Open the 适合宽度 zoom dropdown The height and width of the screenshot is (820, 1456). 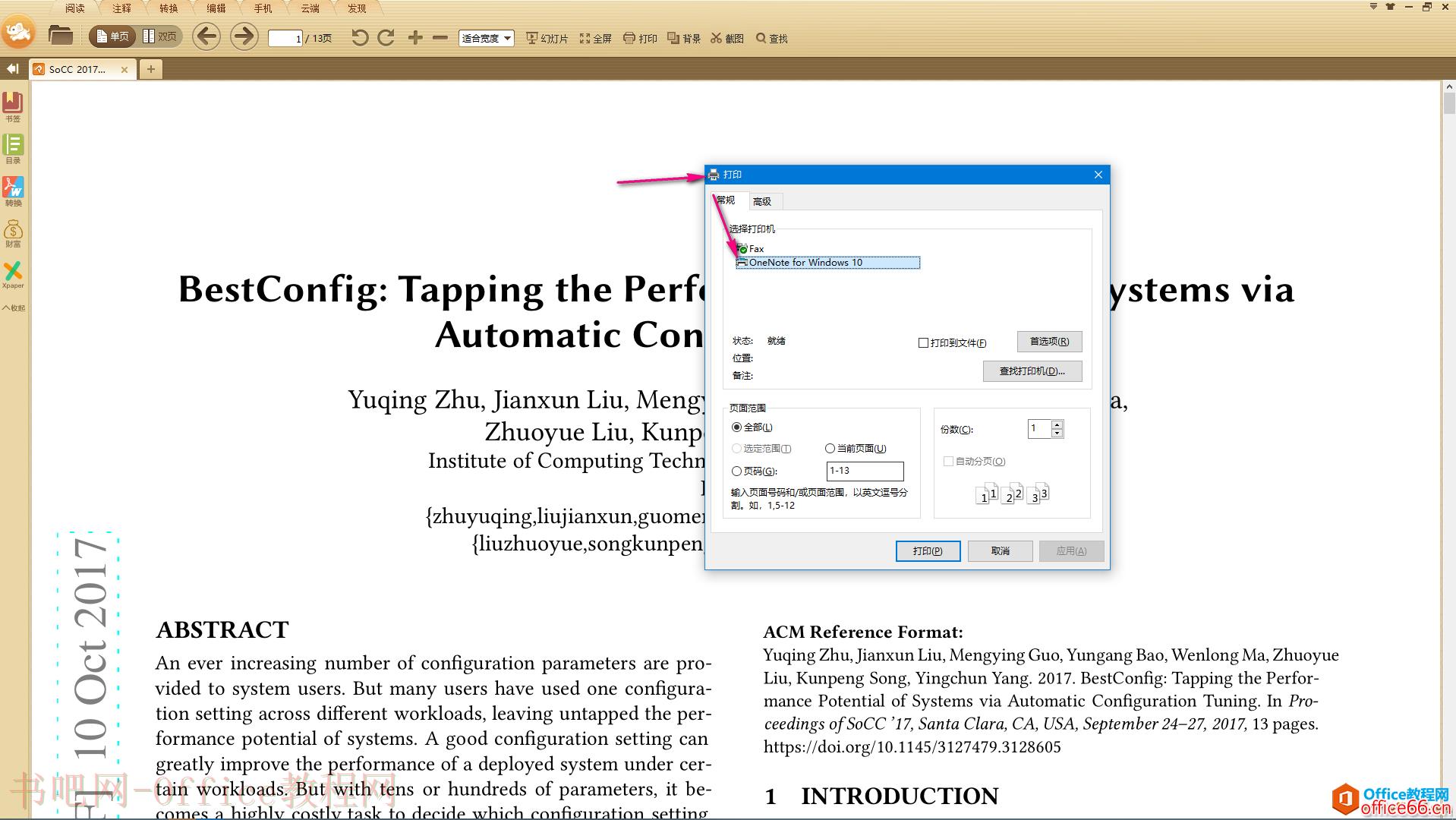coord(487,38)
